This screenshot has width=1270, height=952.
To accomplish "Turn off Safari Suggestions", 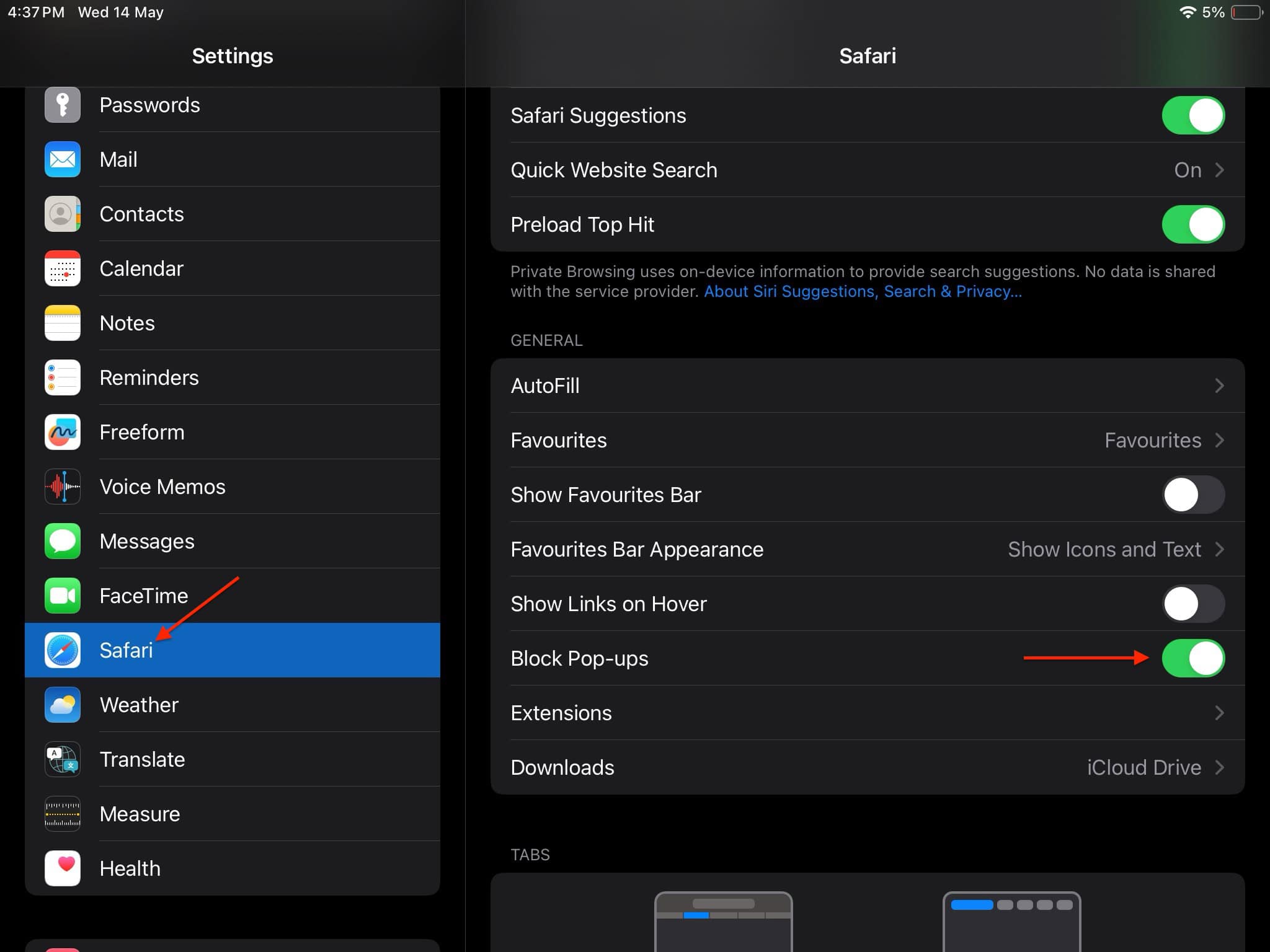I will pos(1193,115).
